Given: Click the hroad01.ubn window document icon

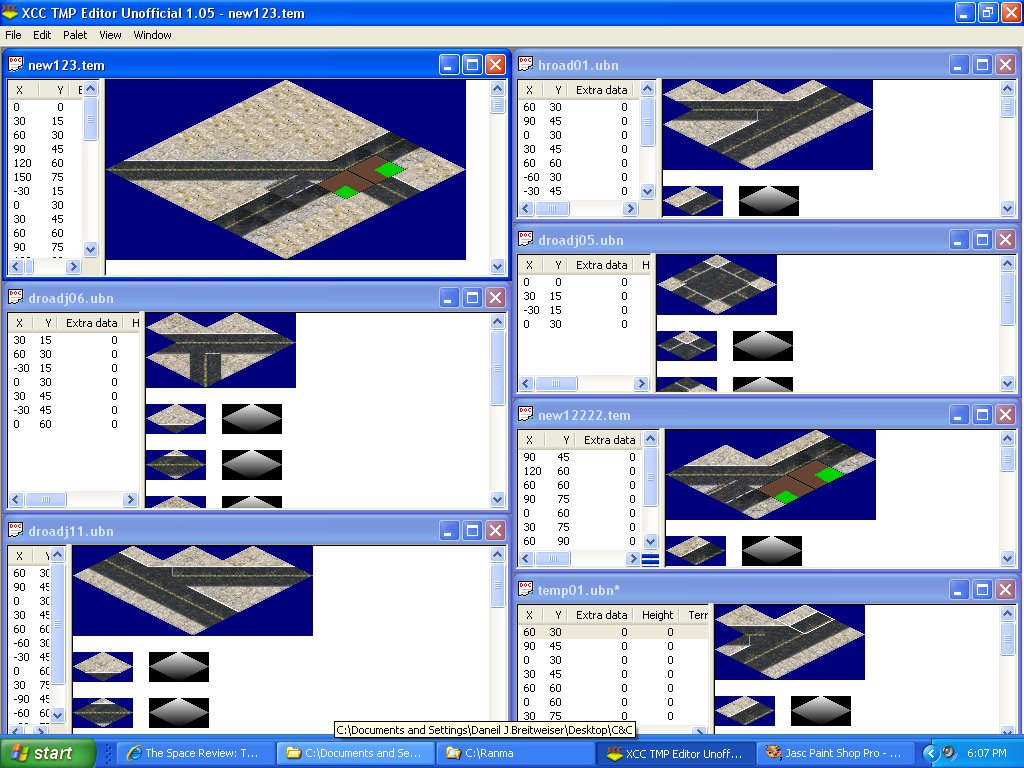Looking at the screenshot, I should (x=524, y=65).
